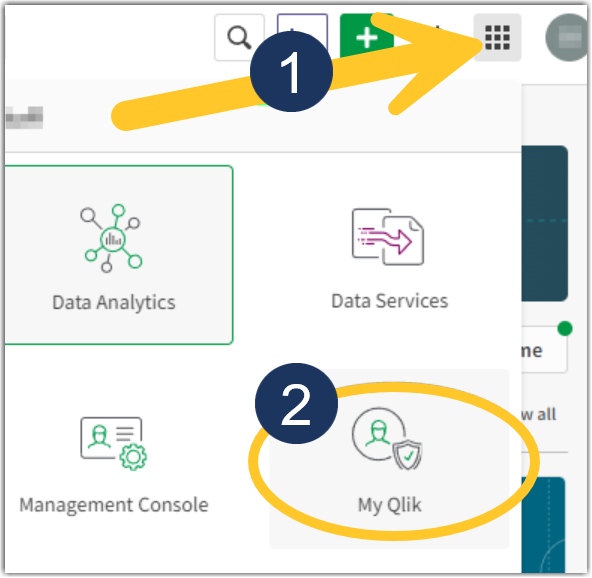Click the green status dot indicator
This screenshot has width=592, height=578.
[x=565, y=328]
